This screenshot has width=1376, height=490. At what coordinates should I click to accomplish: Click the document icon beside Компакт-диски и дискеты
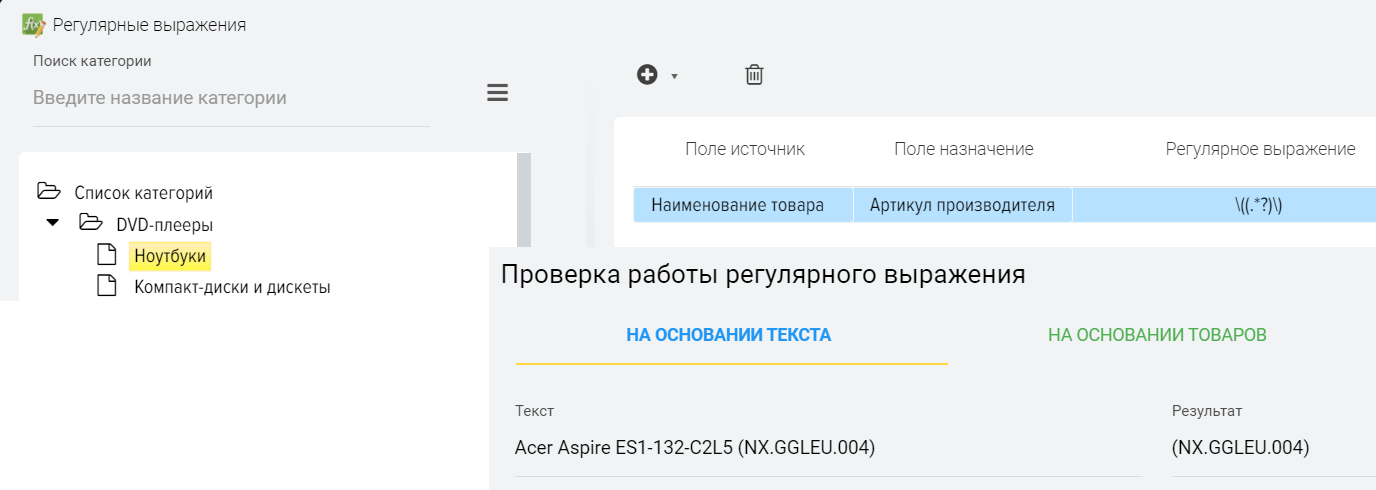pyautogui.click(x=106, y=286)
